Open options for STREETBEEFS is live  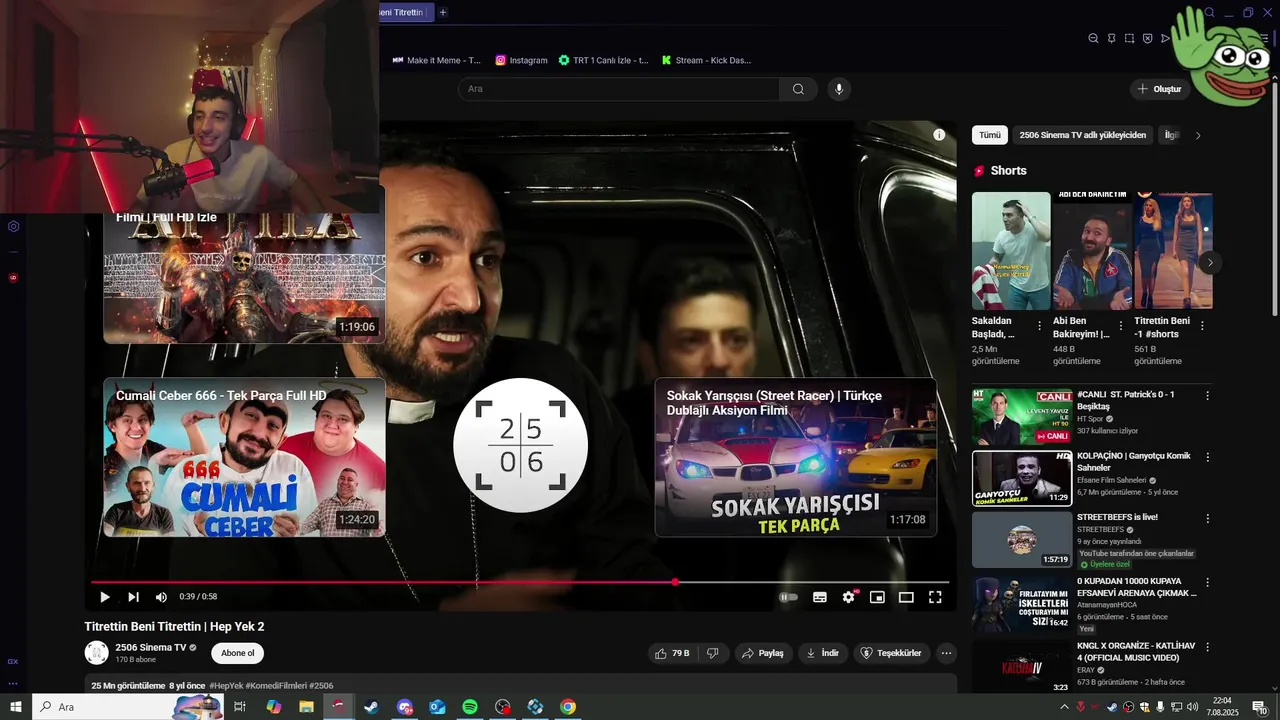click(1207, 519)
